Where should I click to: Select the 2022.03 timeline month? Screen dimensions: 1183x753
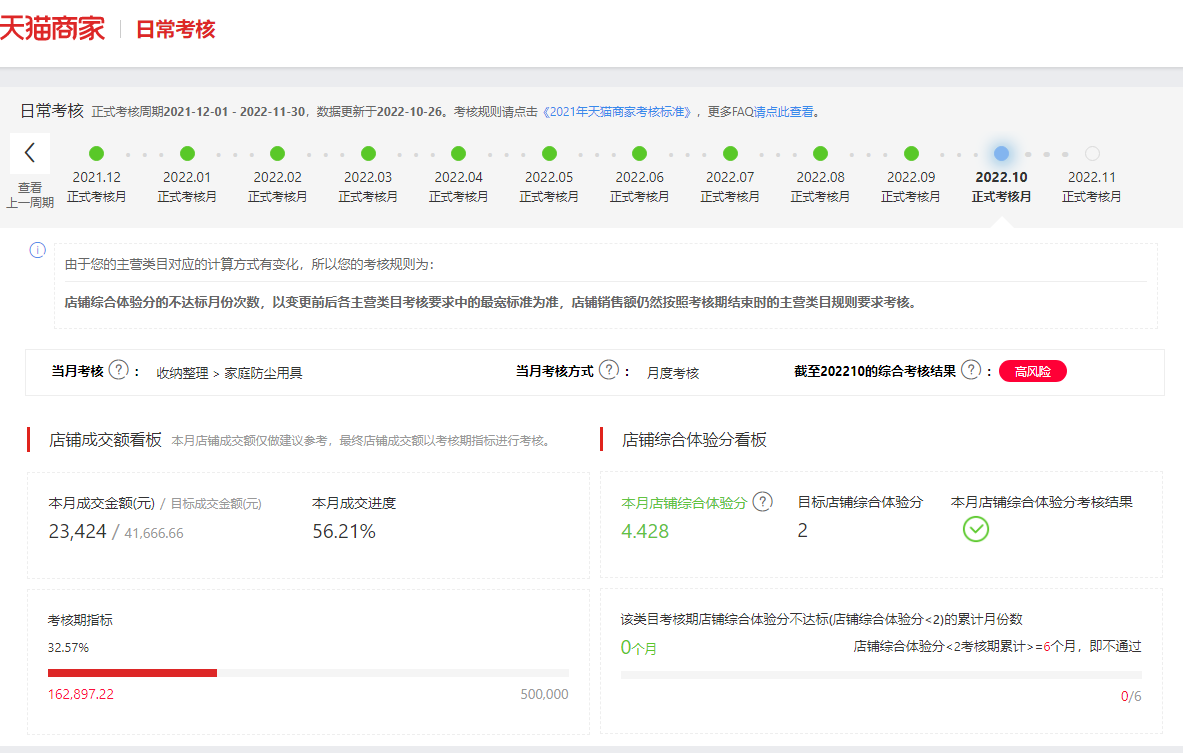click(x=368, y=176)
